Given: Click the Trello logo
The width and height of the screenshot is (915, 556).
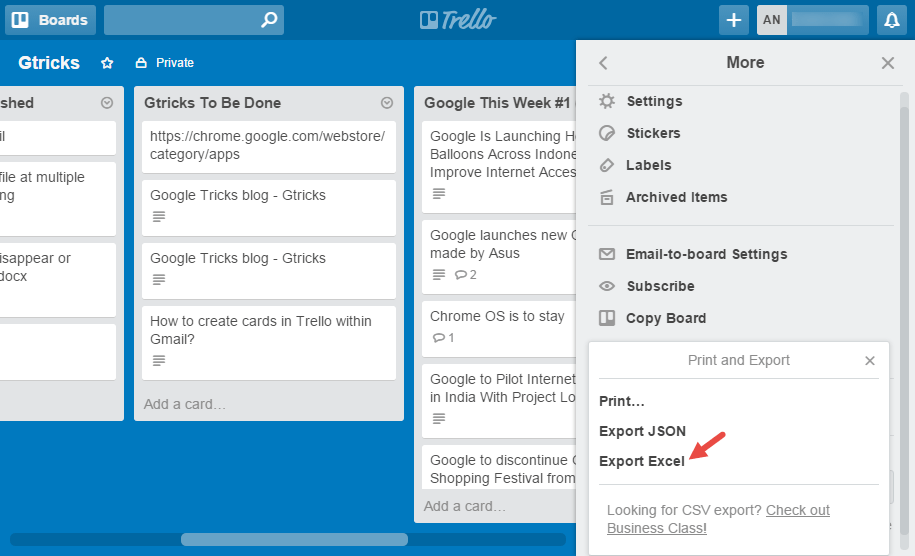Looking at the screenshot, I should [x=458, y=20].
